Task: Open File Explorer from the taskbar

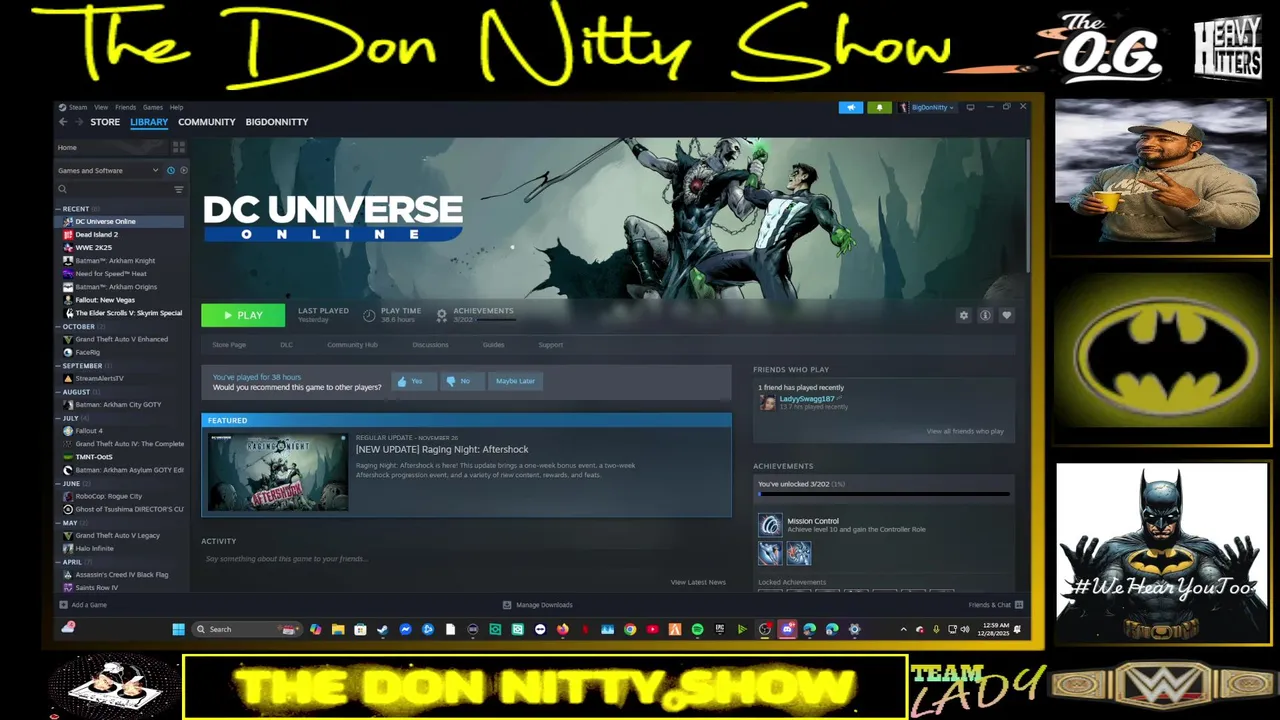Action: tap(338, 629)
